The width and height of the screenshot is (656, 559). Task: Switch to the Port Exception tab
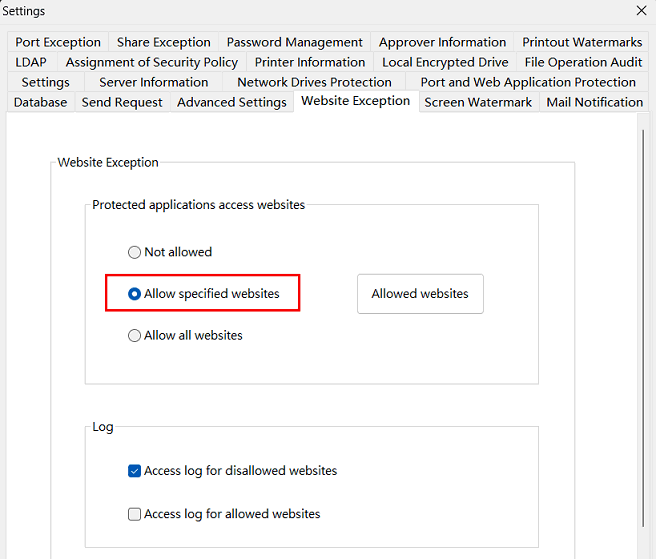pyautogui.click(x=58, y=42)
